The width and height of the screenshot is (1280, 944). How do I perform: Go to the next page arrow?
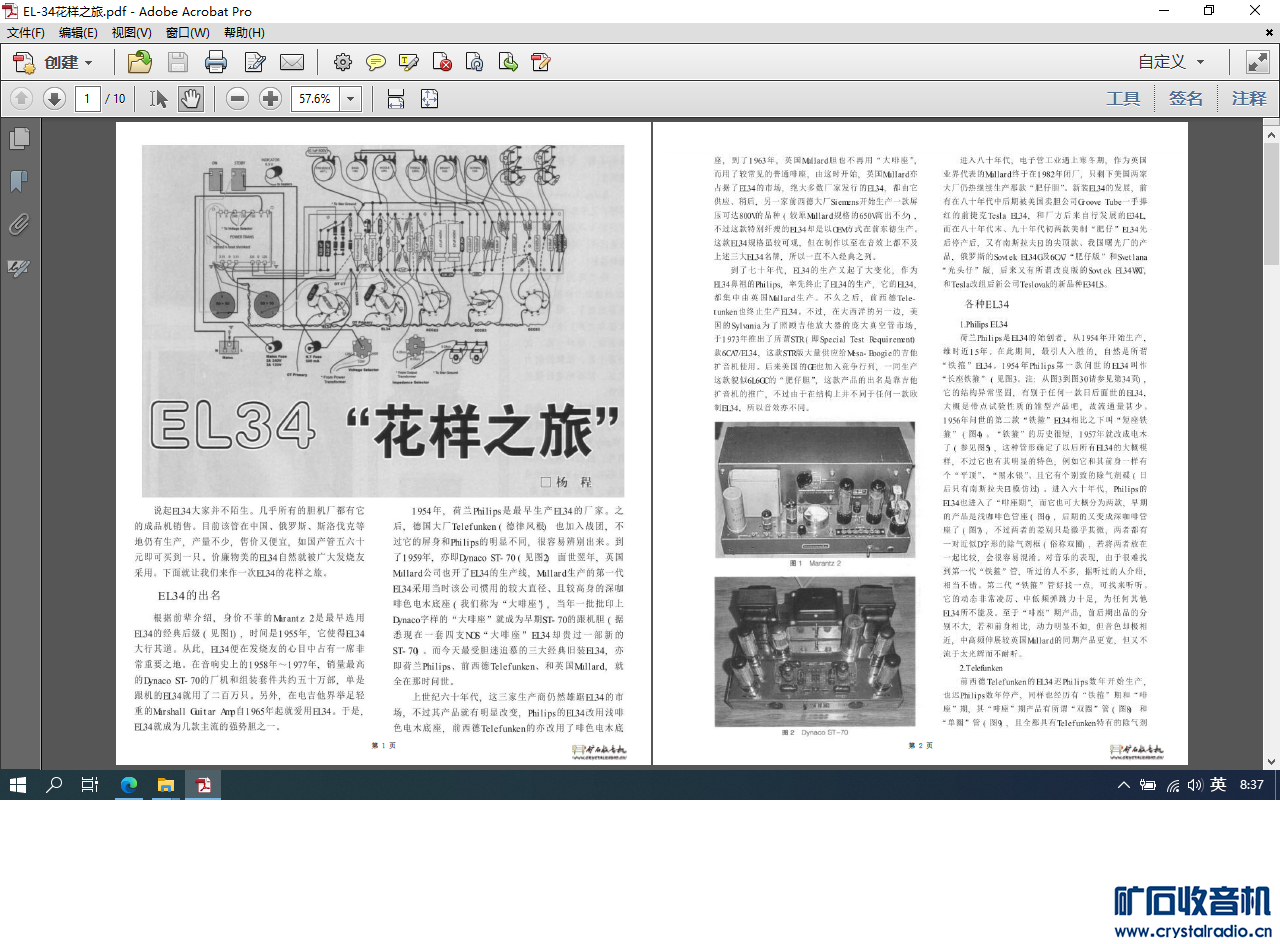click(x=54, y=98)
